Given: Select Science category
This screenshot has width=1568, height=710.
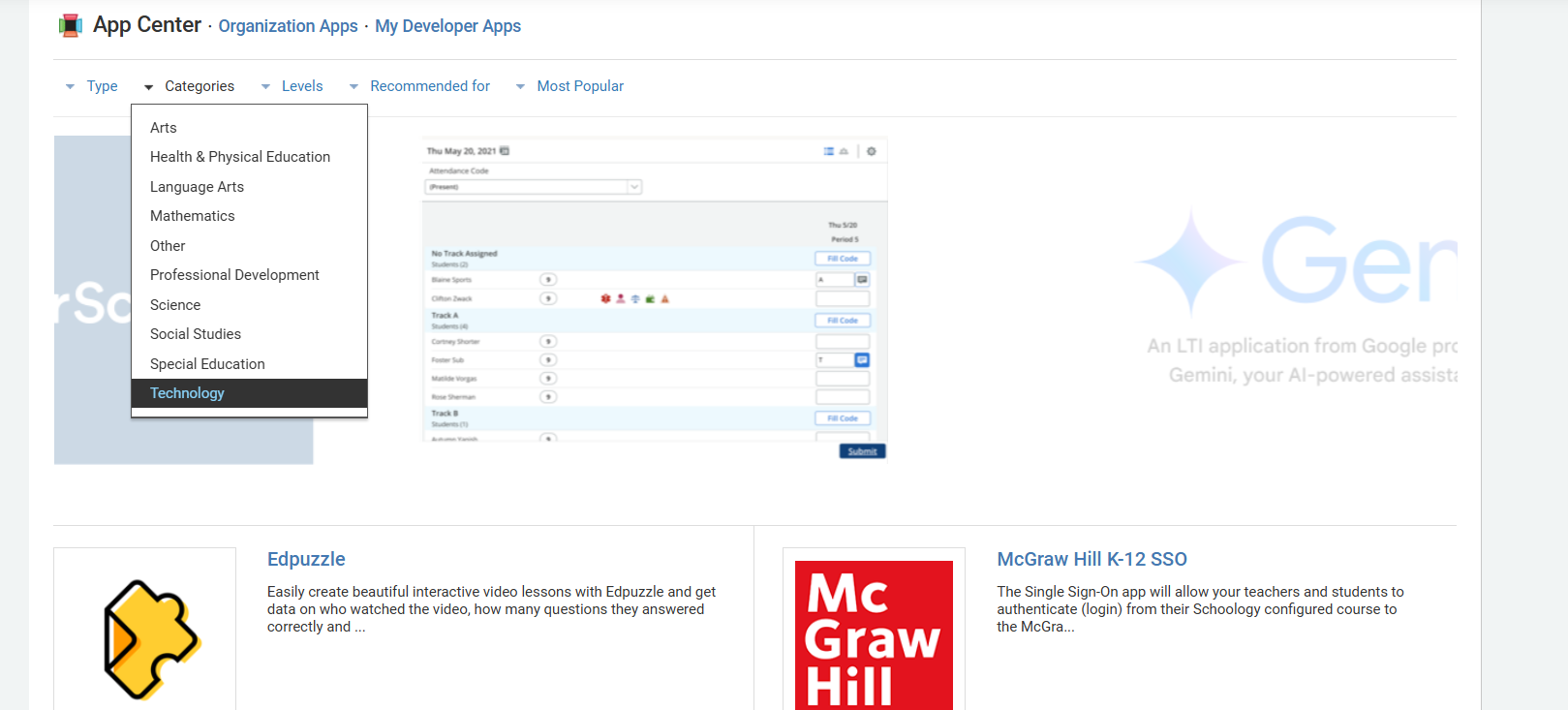Looking at the screenshot, I should tap(249, 305).
